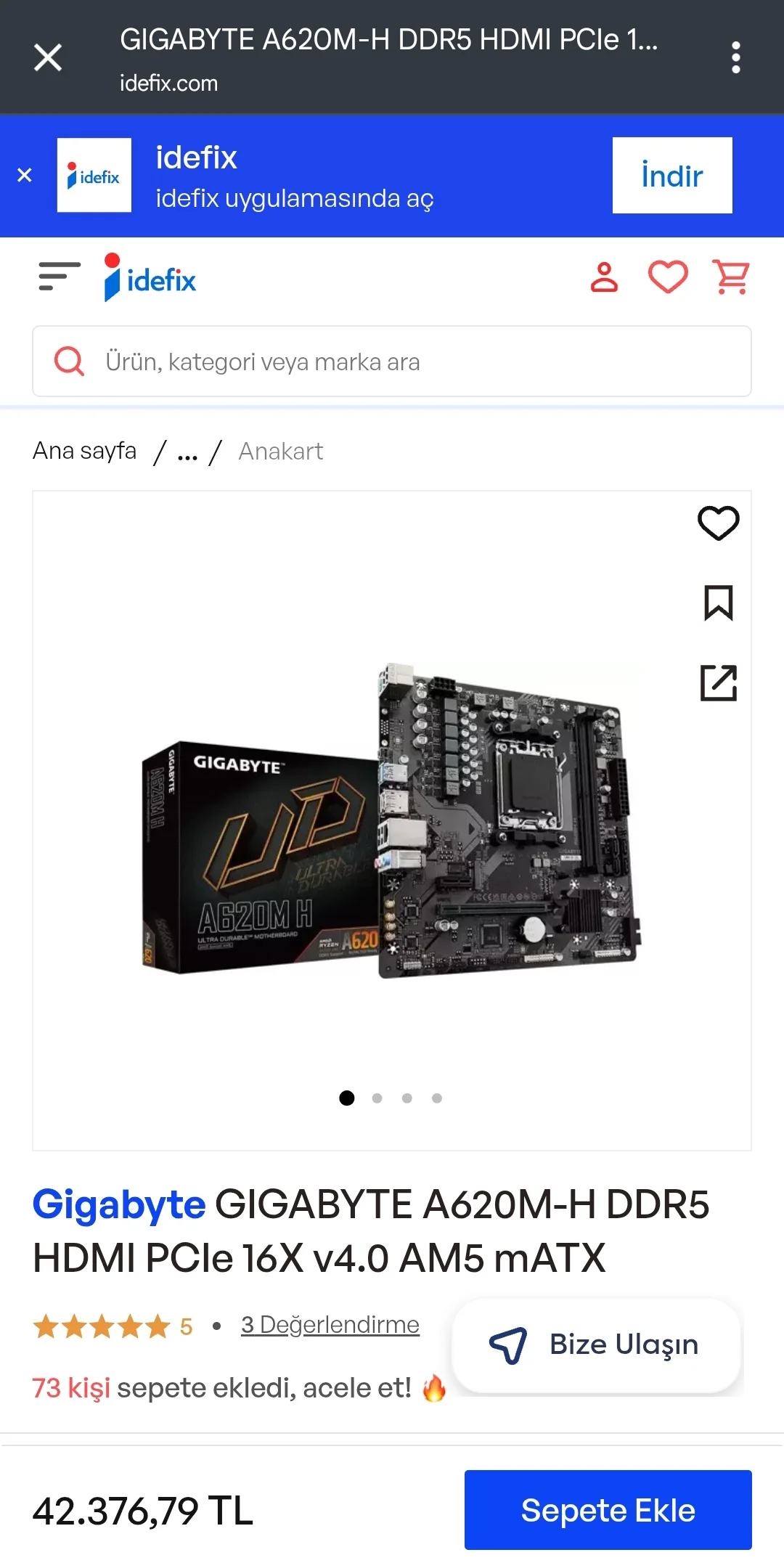Share product via the share icon
784x1563 pixels.
tap(719, 682)
